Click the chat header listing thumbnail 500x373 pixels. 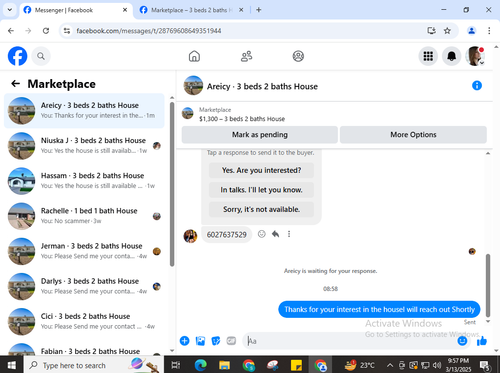tap(193, 86)
